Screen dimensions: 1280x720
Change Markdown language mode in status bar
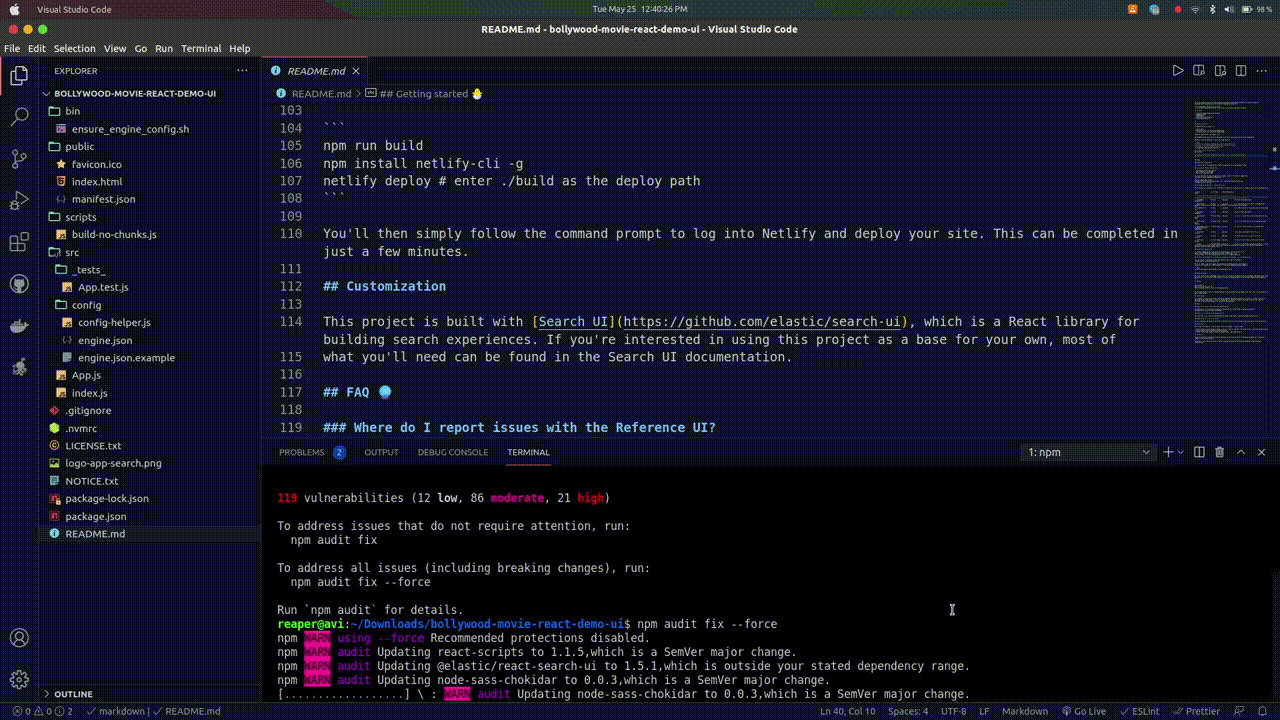tap(1025, 711)
